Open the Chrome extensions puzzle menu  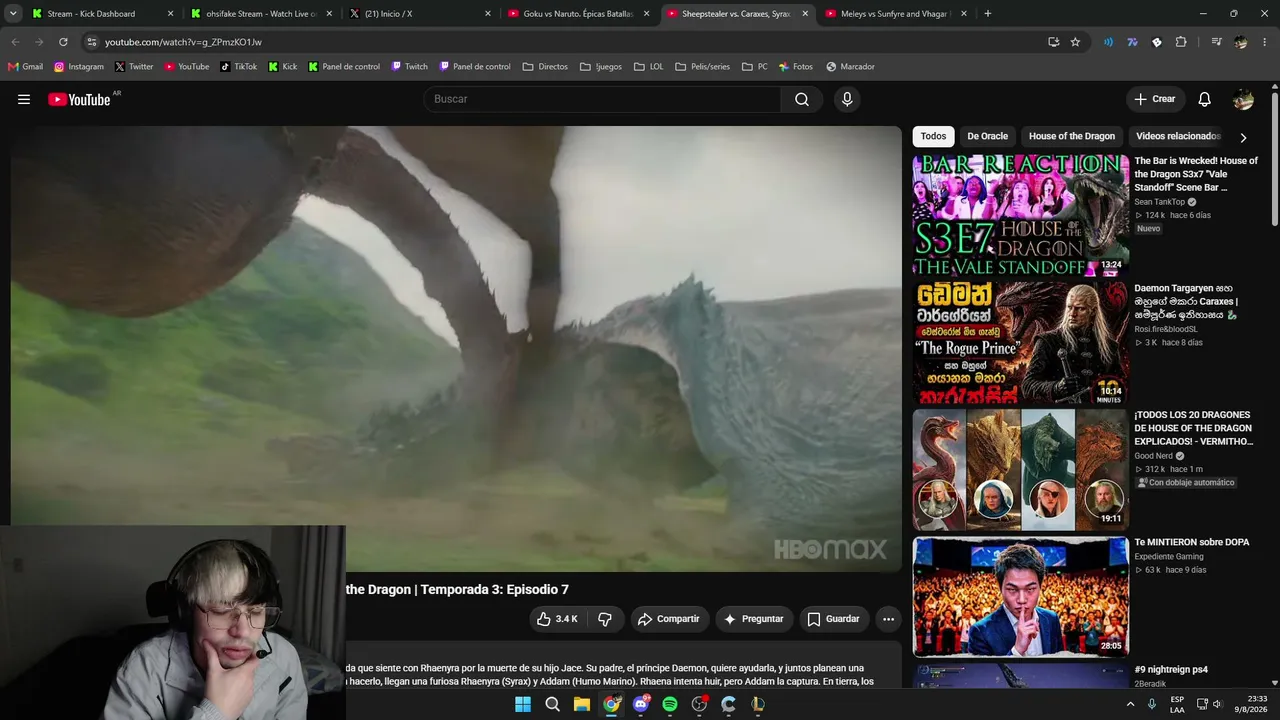[x=1181, y=42]
